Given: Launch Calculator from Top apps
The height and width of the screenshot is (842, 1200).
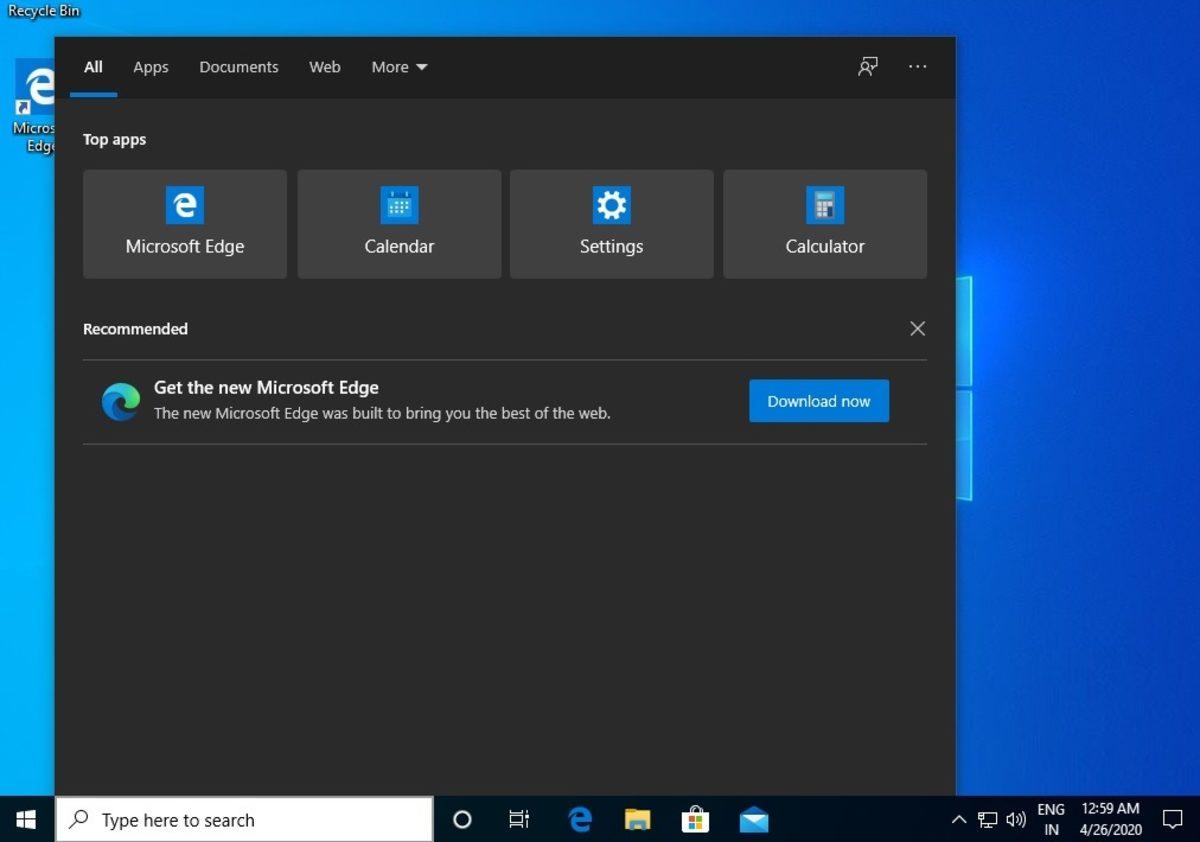Looking at the screenshot, I should [824, 223].
